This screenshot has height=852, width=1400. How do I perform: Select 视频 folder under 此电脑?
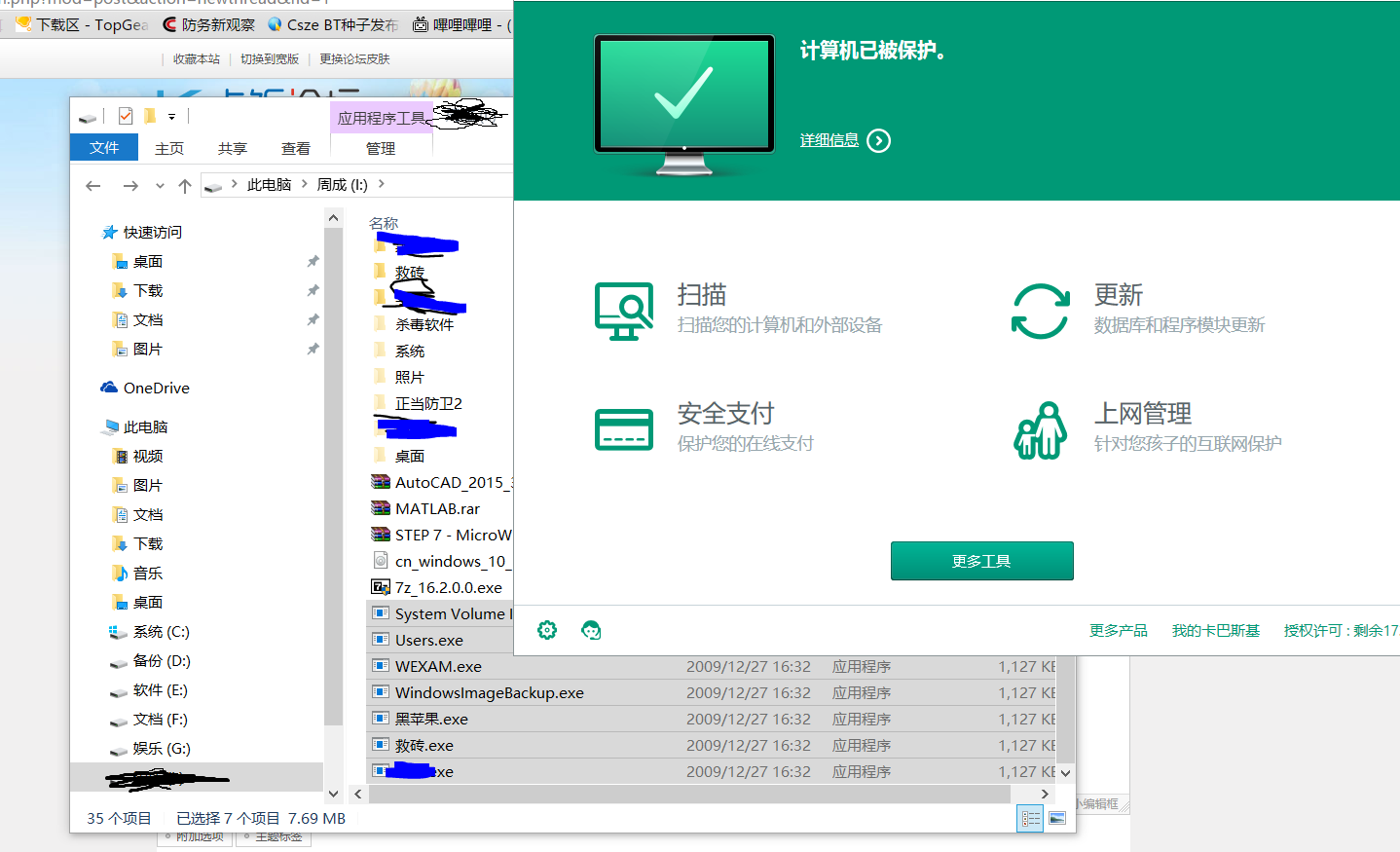[137, 456]
